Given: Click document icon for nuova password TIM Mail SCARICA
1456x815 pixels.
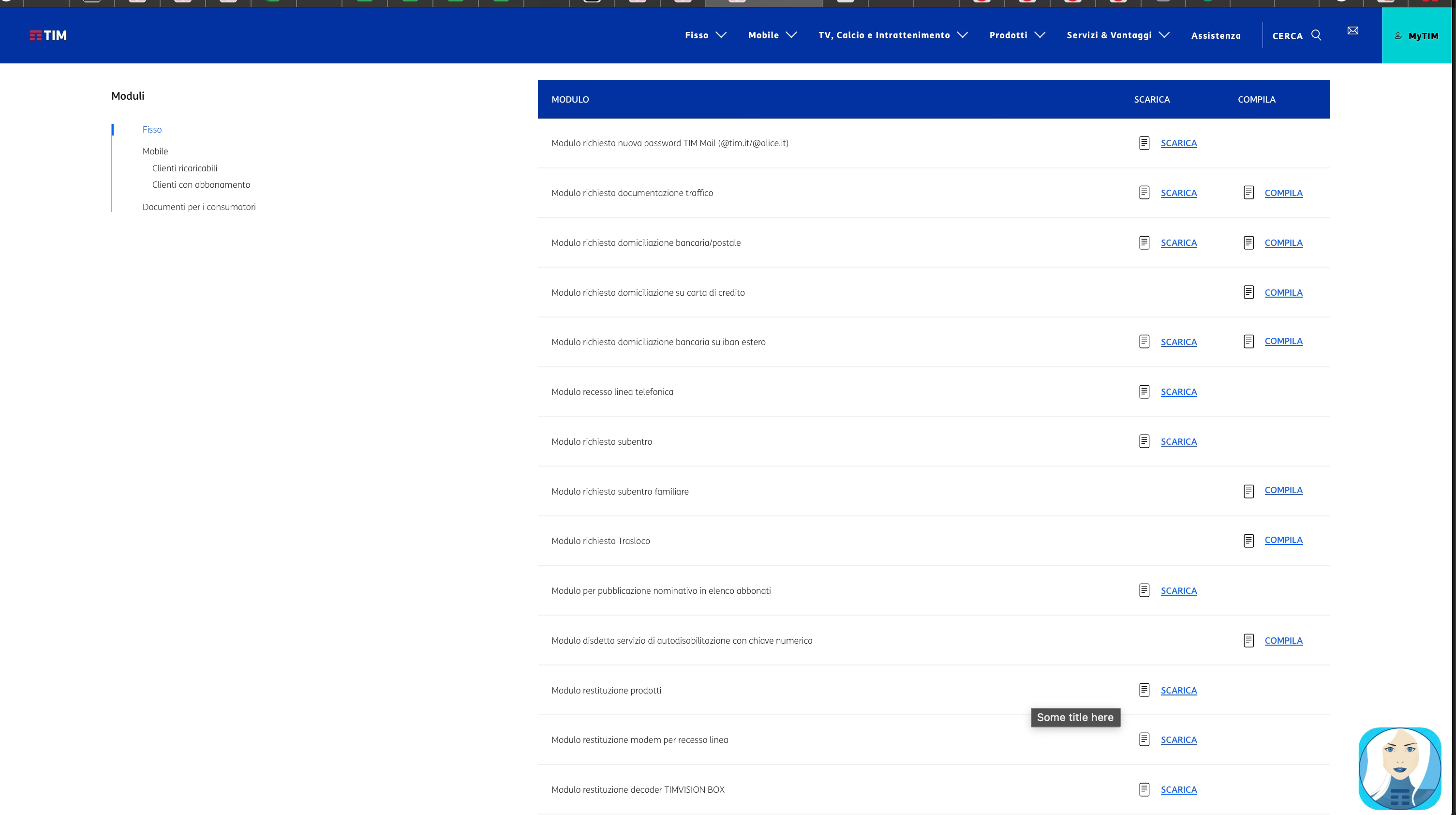Looking at the screenshot, I should (1144, 143).
